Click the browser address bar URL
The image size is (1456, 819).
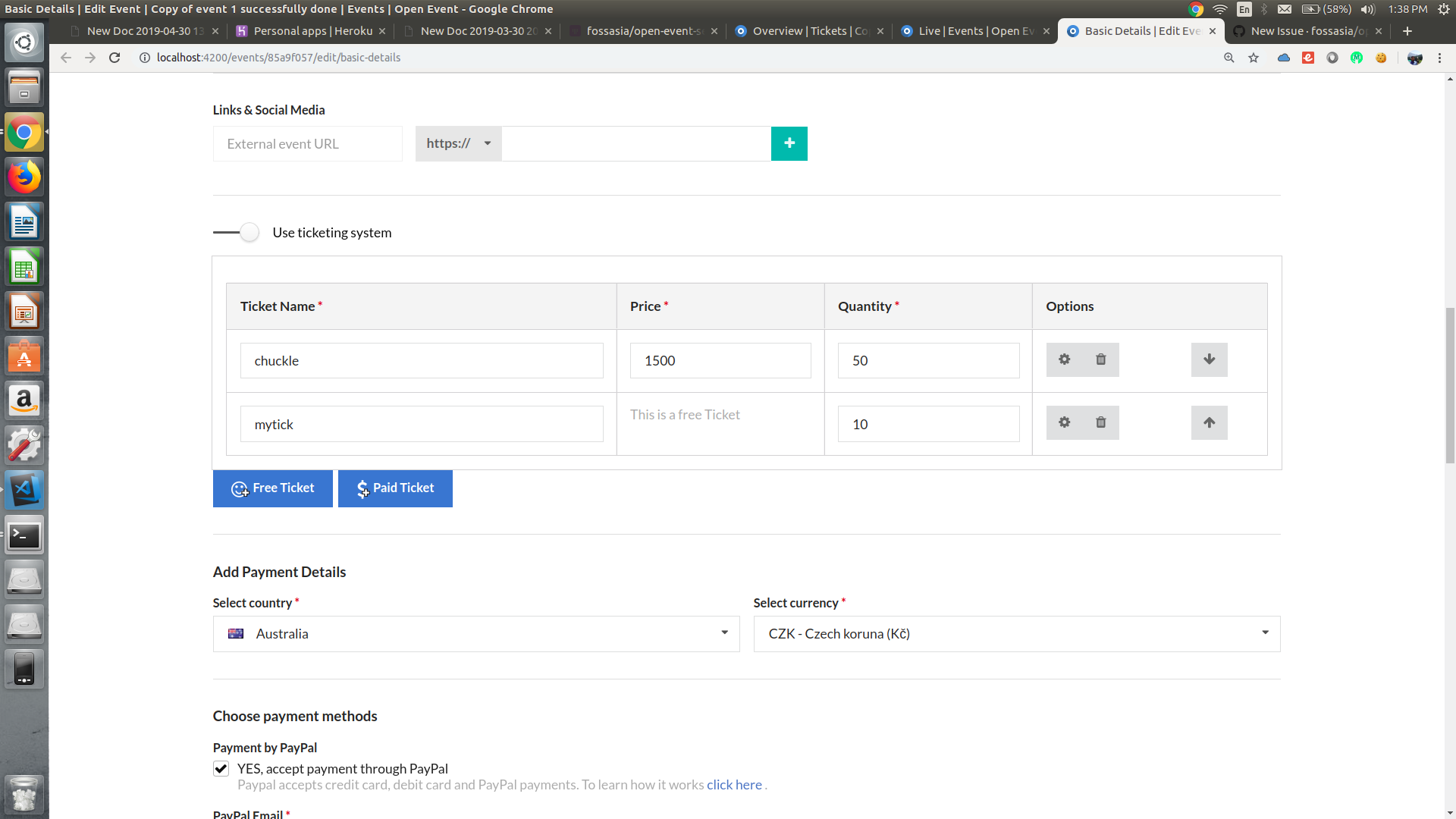278,58
